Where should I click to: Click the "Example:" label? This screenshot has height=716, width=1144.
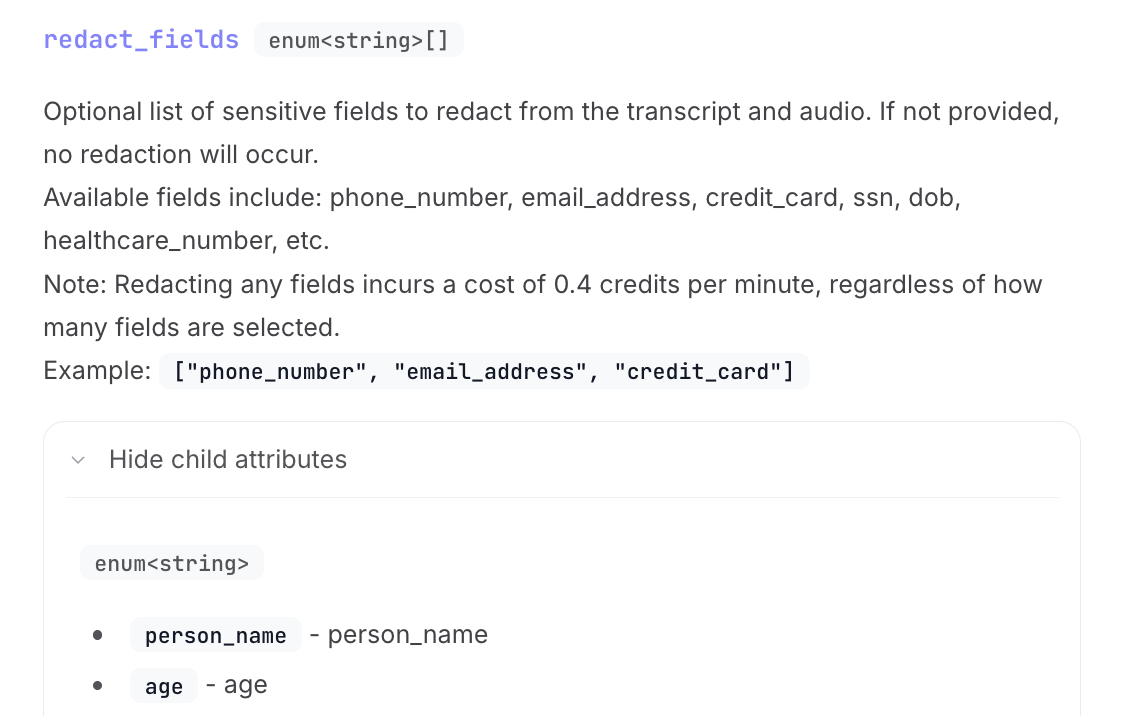tap(97, 371)
